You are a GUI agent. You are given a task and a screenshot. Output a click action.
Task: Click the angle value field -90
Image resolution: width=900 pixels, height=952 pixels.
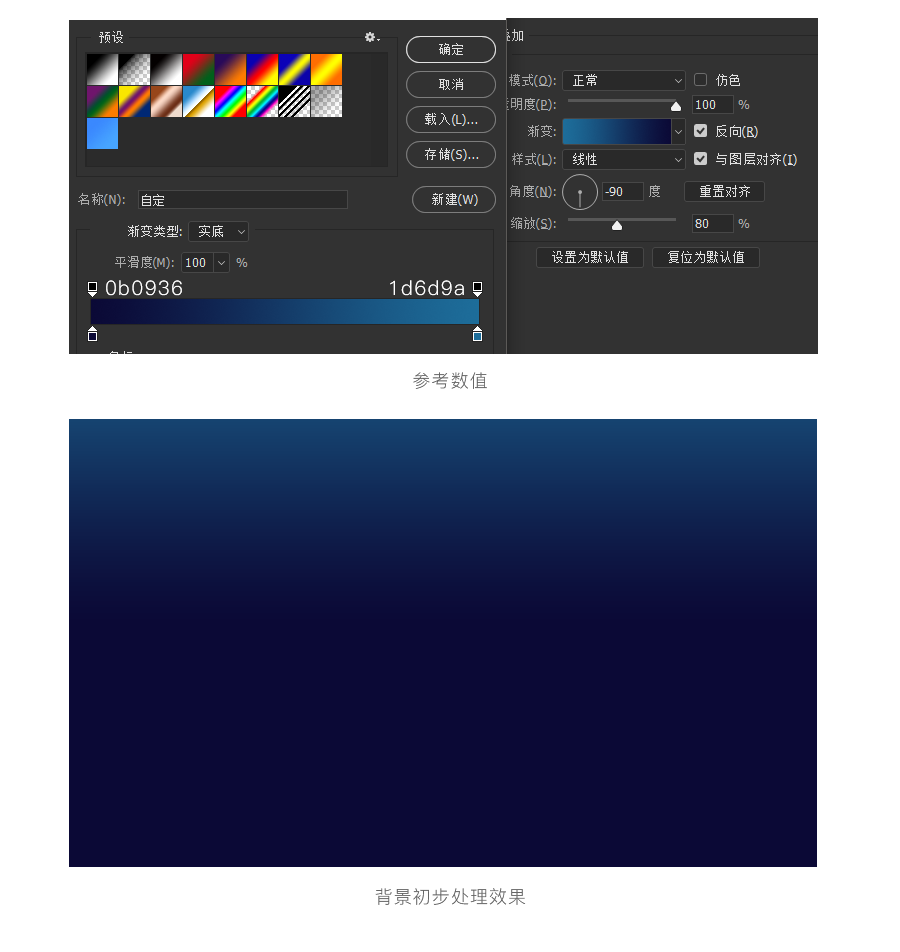pos(622,191)
